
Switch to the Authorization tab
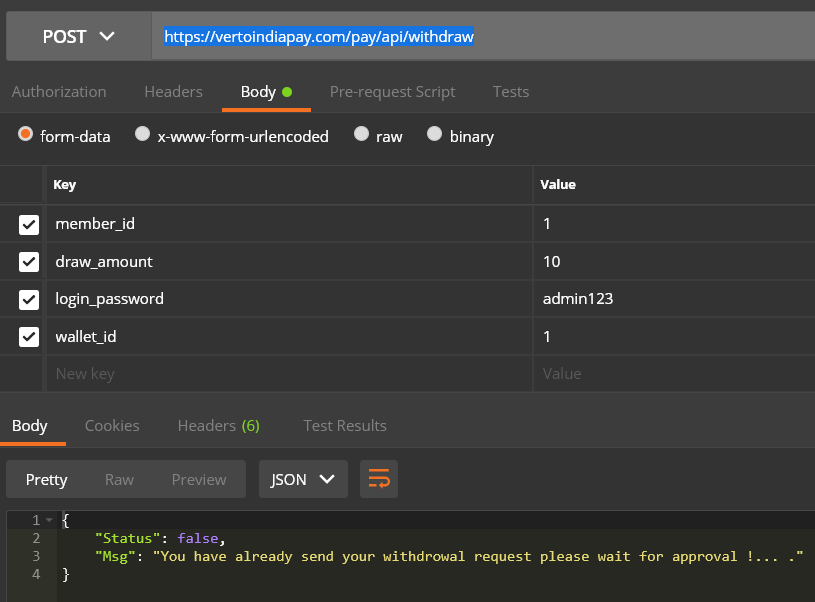(59, 92)
